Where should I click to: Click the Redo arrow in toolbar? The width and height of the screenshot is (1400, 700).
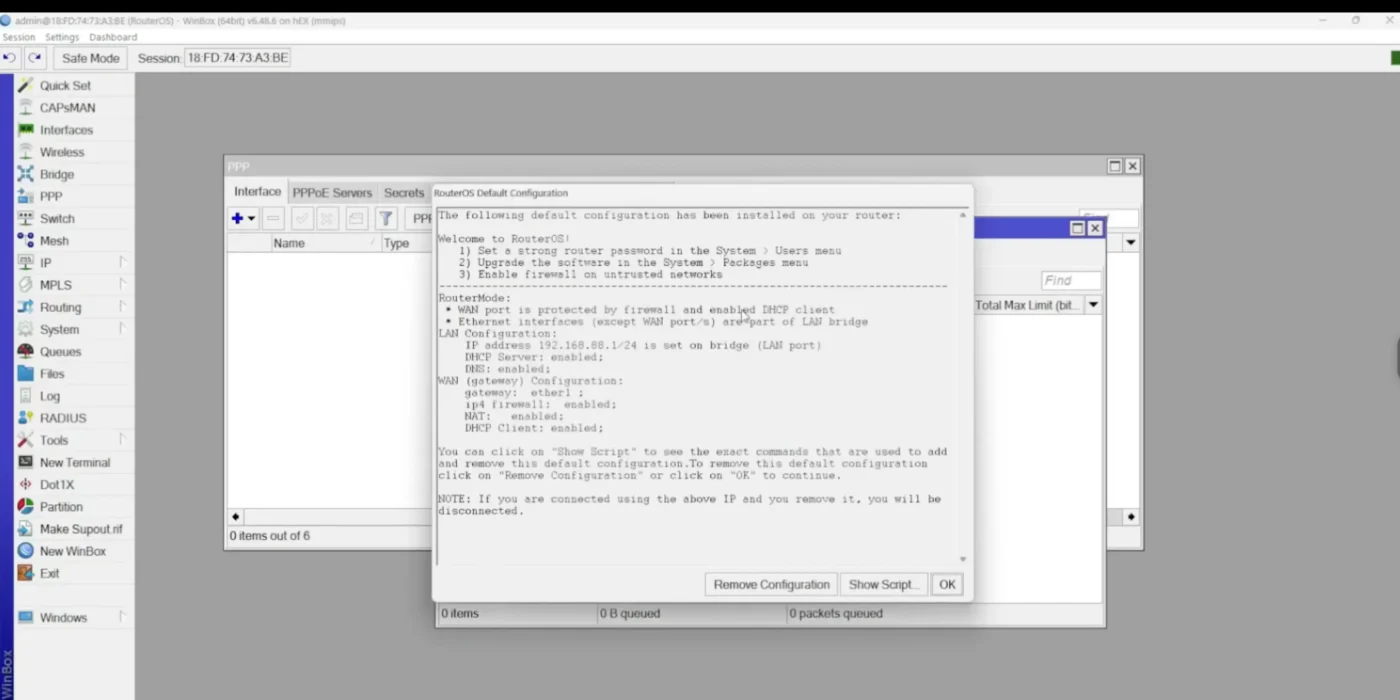[x=35, y=58]
